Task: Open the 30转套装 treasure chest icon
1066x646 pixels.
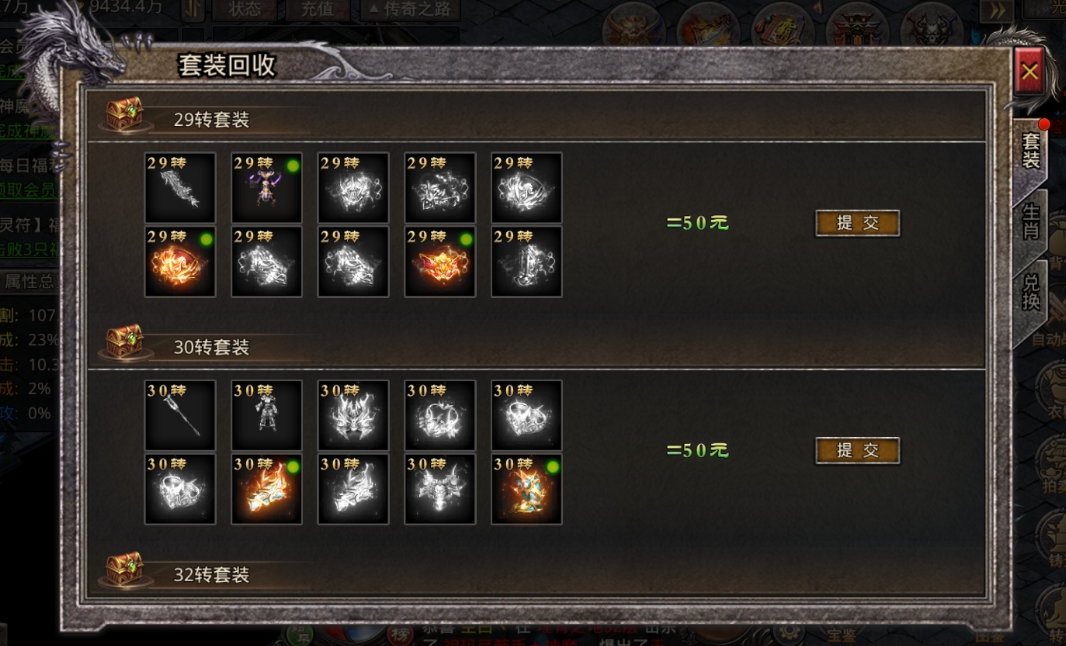Action: tap(124, 342)
